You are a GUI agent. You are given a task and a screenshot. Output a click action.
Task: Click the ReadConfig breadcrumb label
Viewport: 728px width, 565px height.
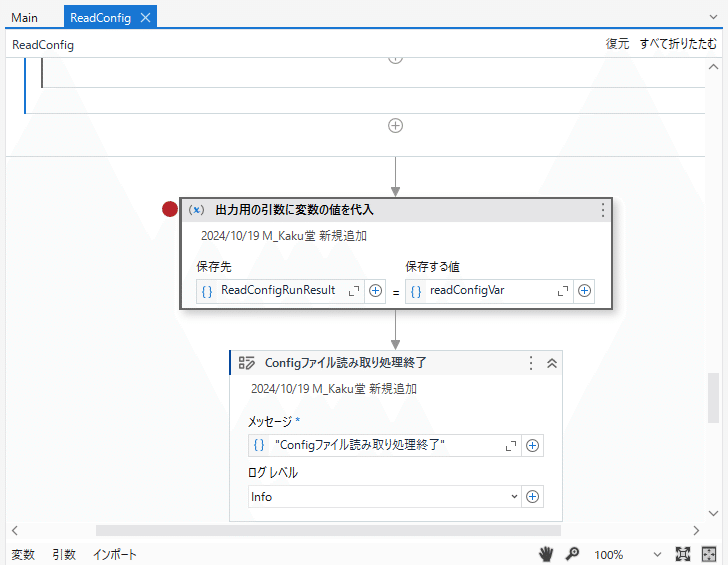(43, 45)
